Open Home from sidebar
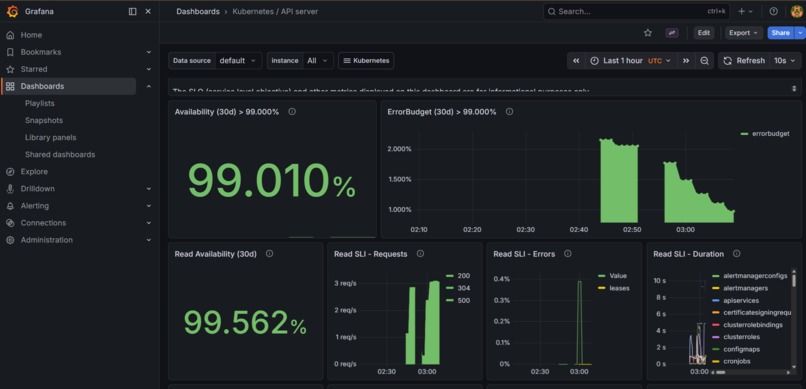The height and width of the screenshot is (389, 806). click(31, 35)
